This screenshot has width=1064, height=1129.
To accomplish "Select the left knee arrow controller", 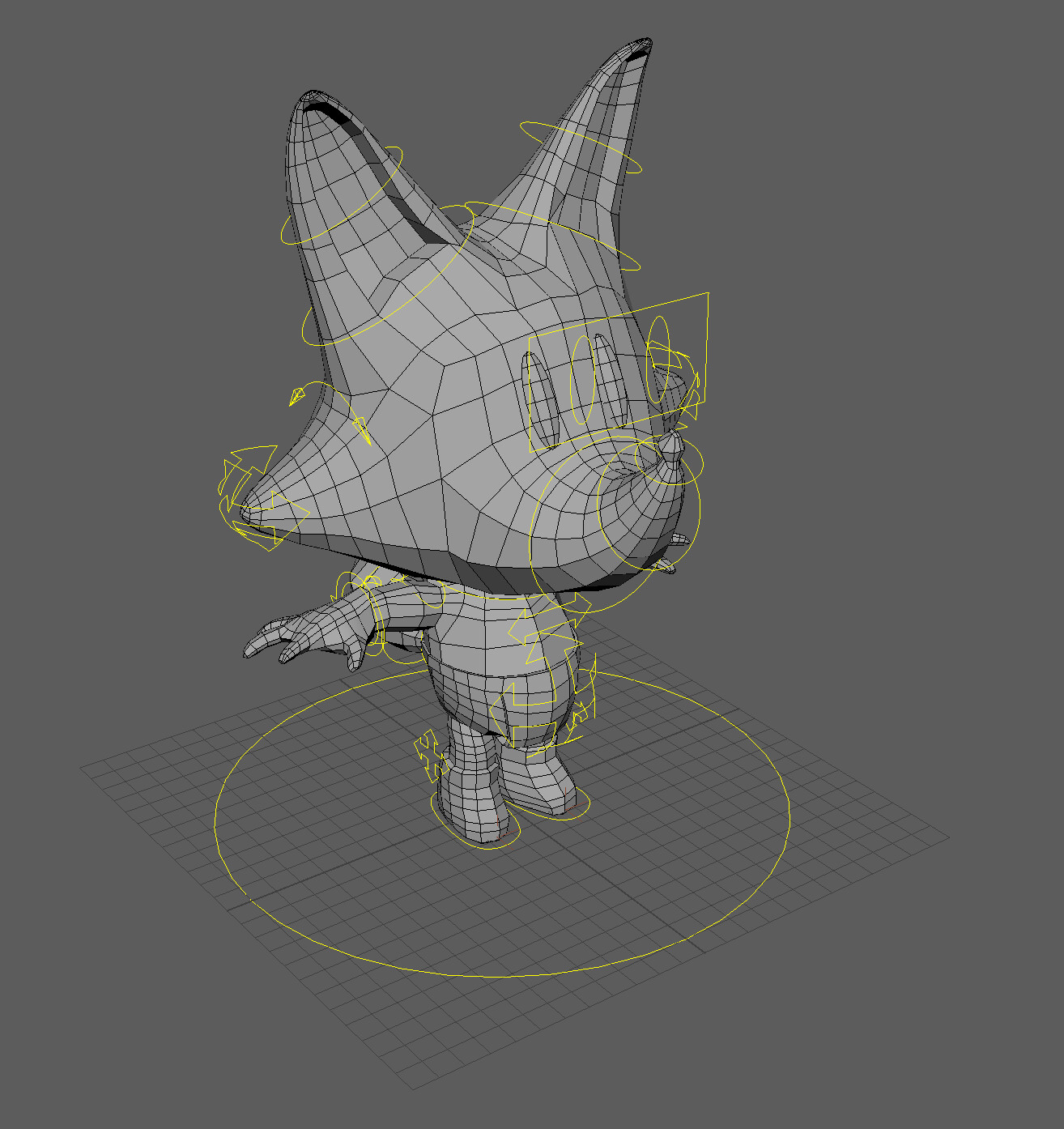I will [x=579, y=713].
